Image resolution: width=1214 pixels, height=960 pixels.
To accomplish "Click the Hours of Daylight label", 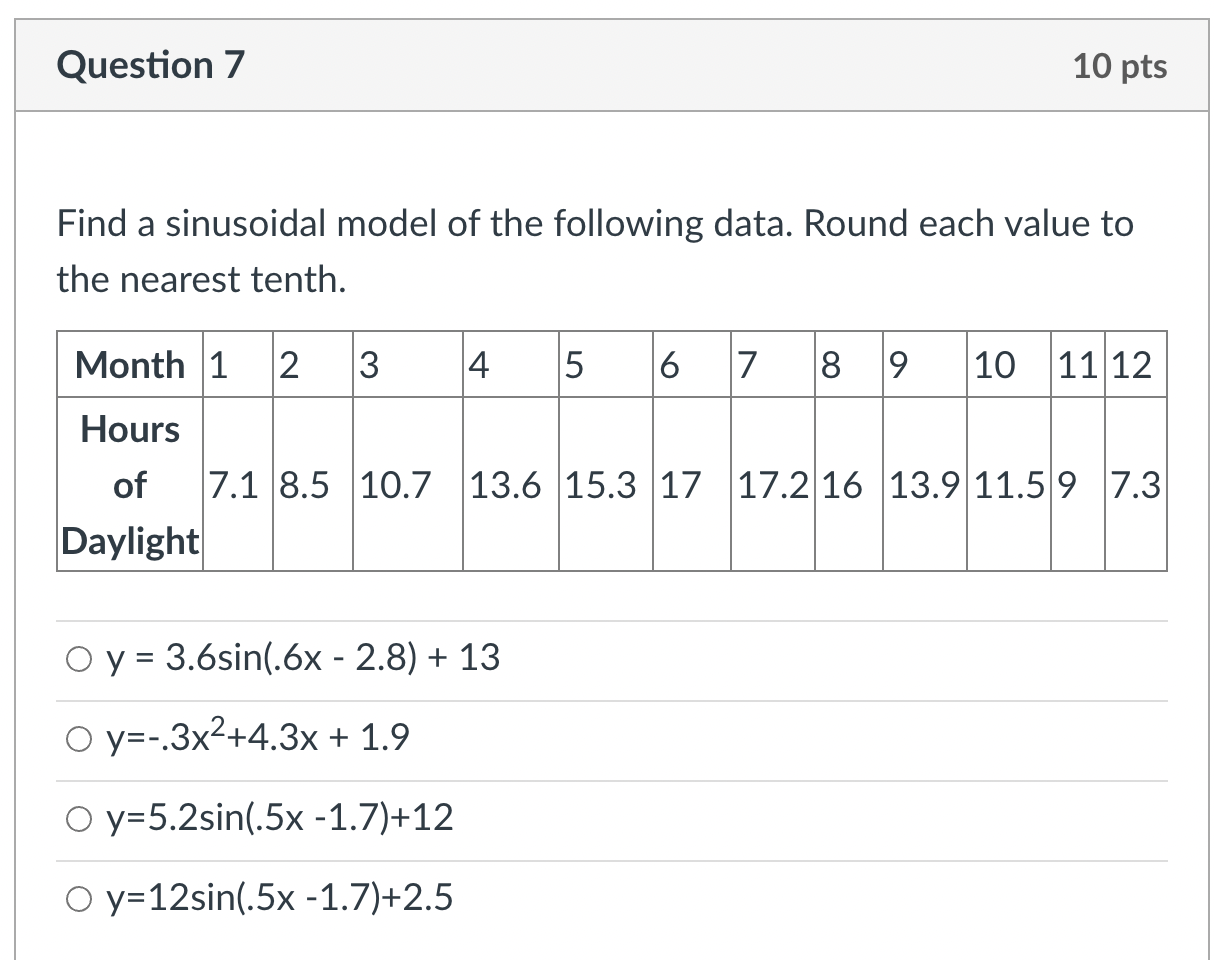I will coord(129,485).
